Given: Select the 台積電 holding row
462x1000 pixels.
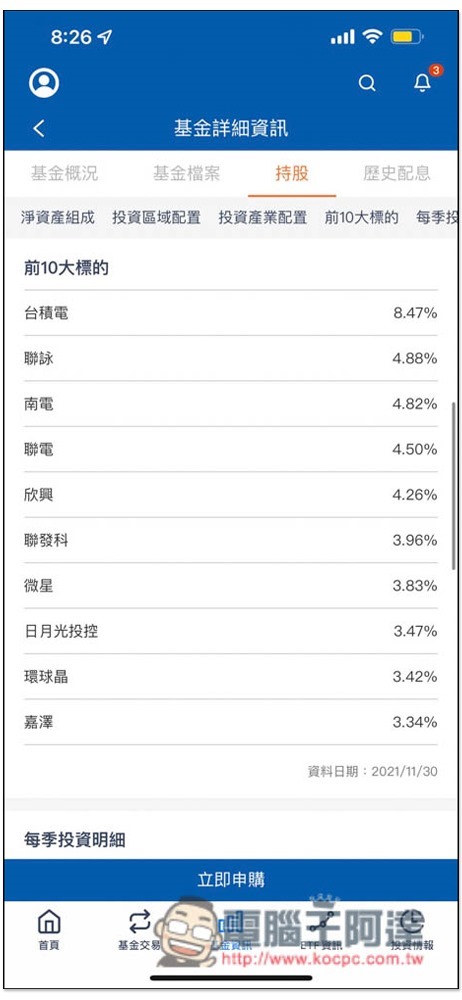Looking at the screenshot, I should [231, 313].
